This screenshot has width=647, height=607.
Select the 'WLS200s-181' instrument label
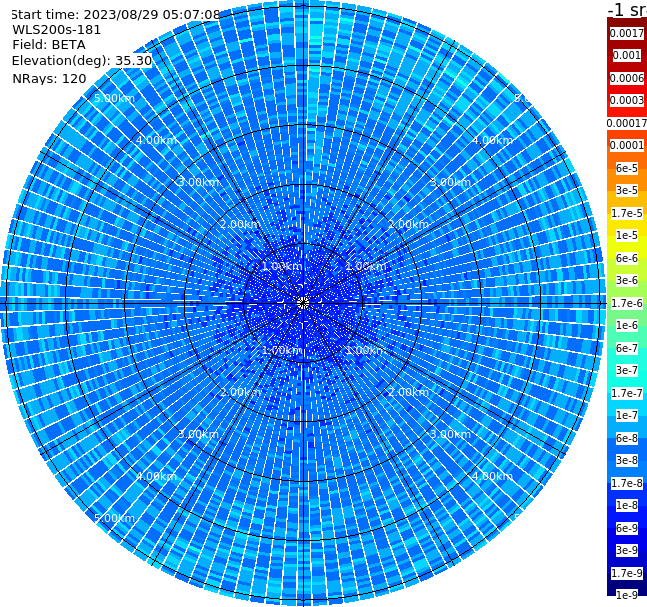[57, 30]
